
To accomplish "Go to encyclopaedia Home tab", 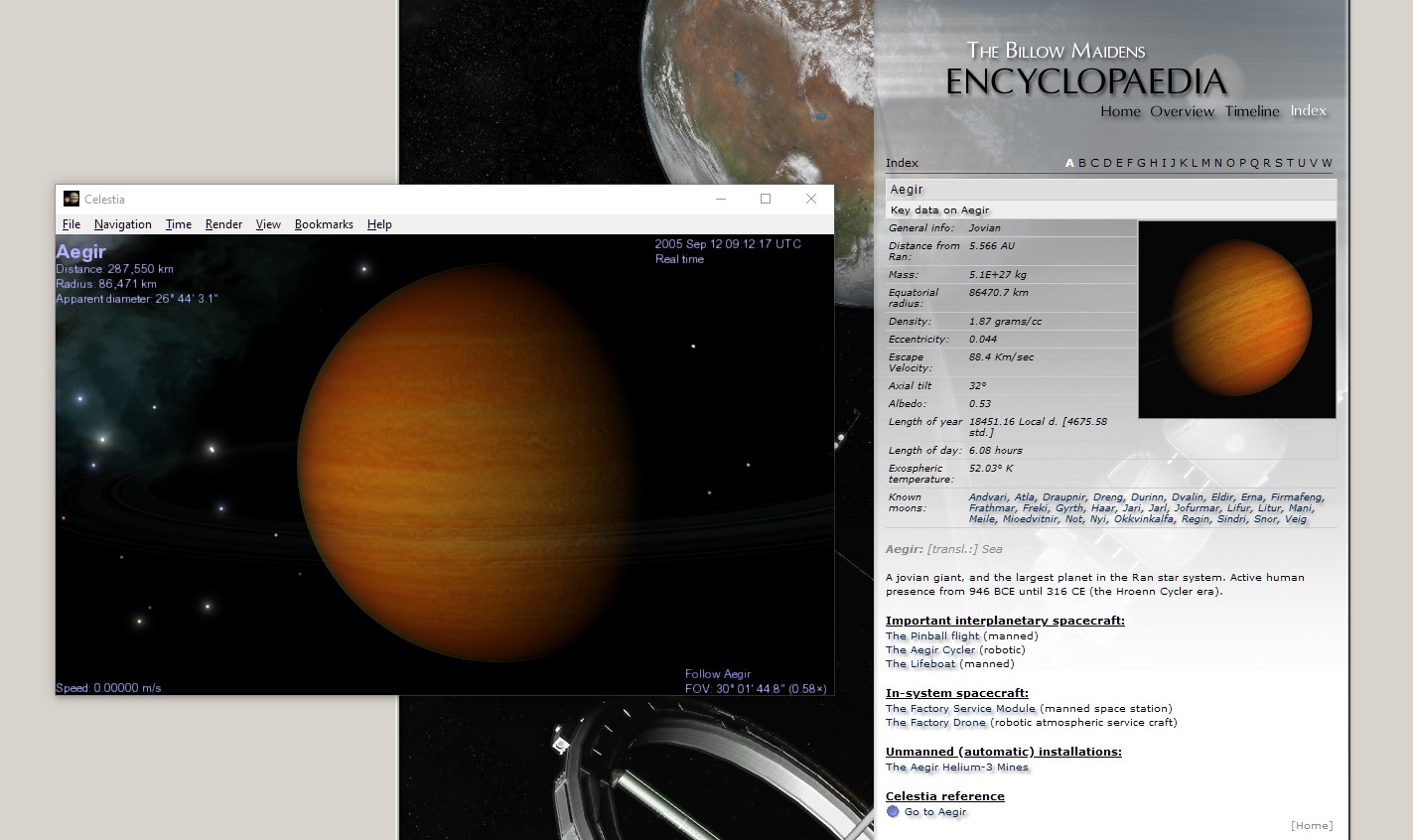I will pos(1120,111).
